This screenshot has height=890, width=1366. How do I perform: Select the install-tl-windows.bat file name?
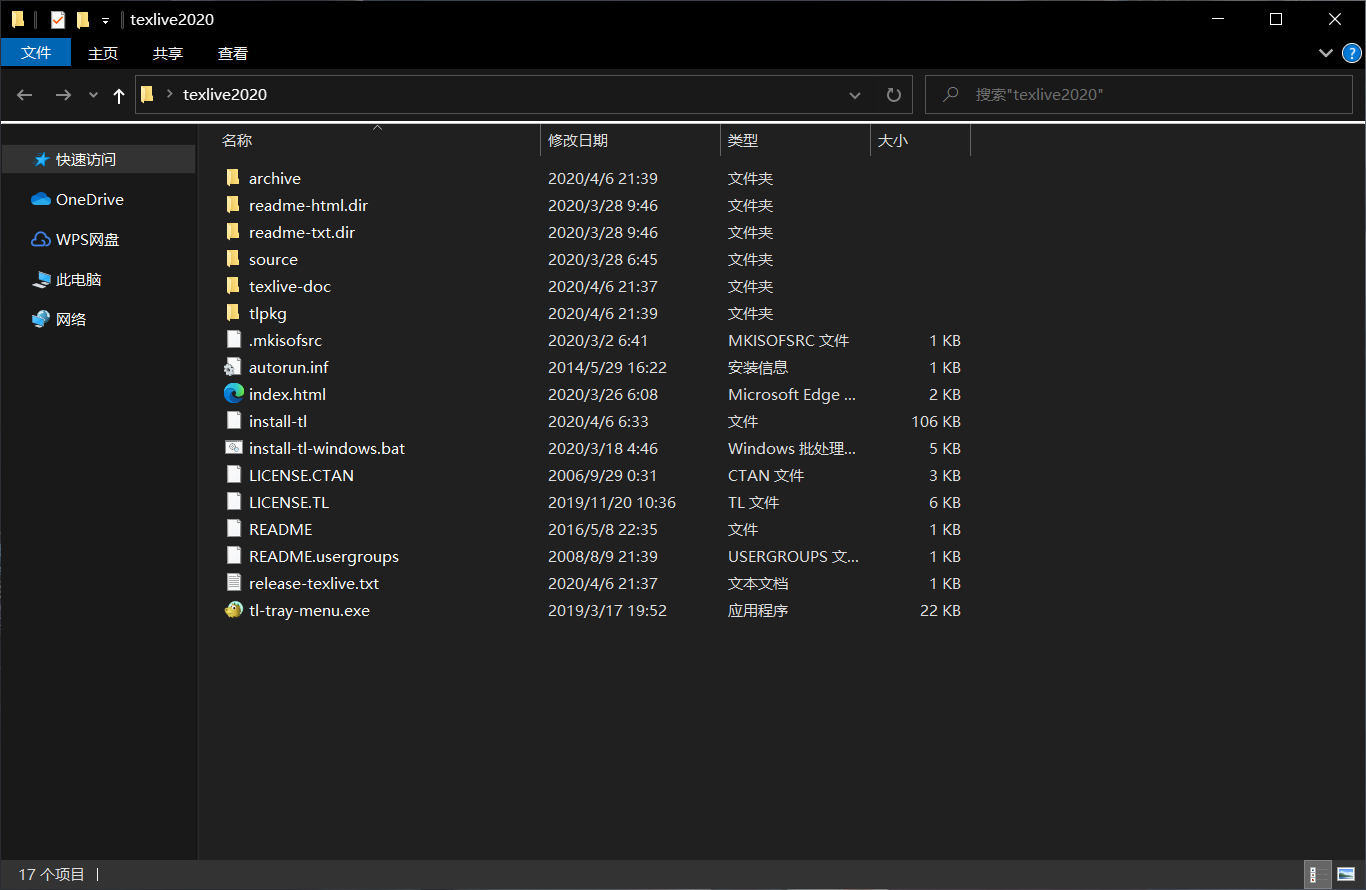[x=327, y=448]
